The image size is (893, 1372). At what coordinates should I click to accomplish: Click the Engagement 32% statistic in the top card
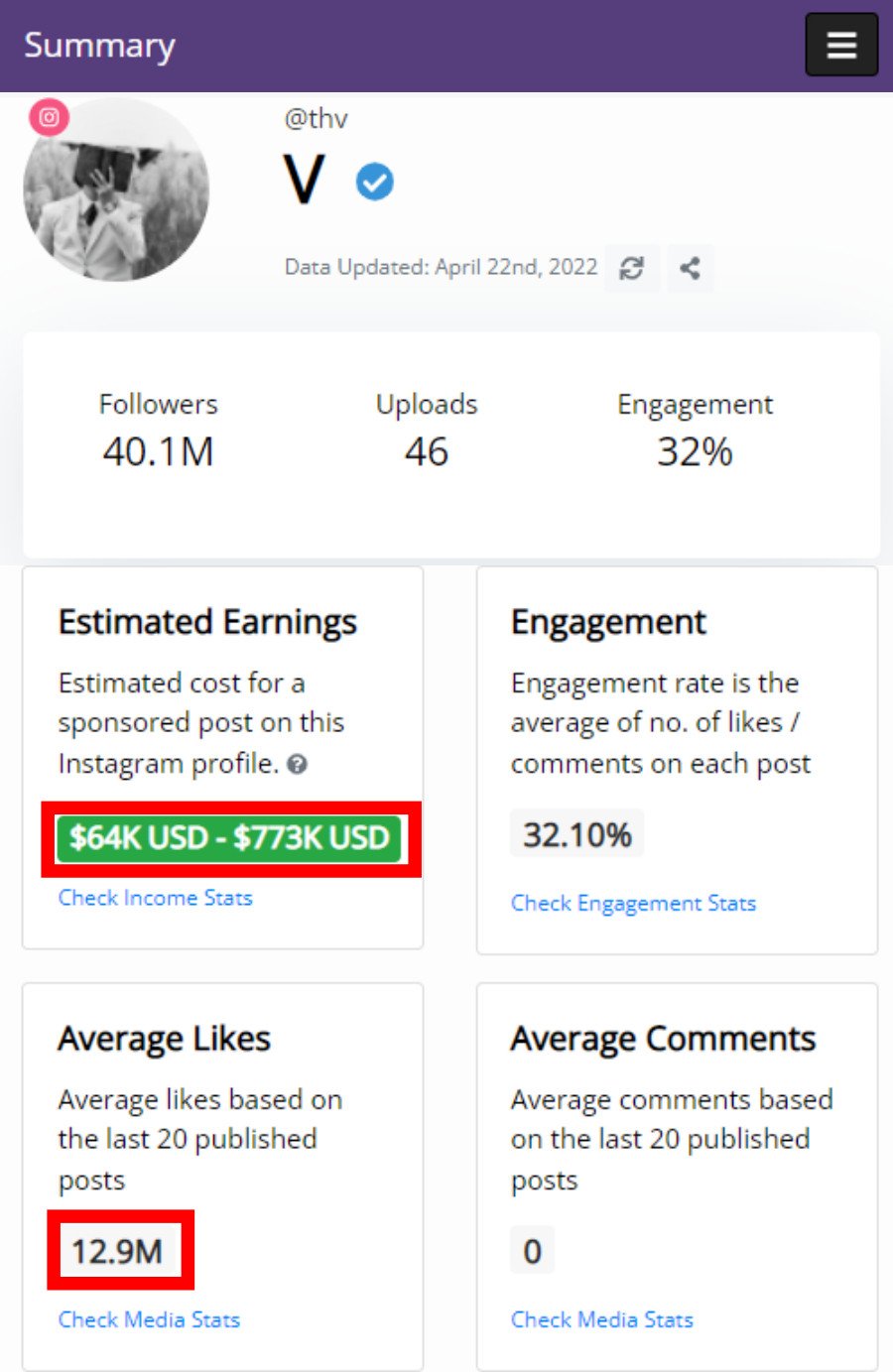(695, 432)
